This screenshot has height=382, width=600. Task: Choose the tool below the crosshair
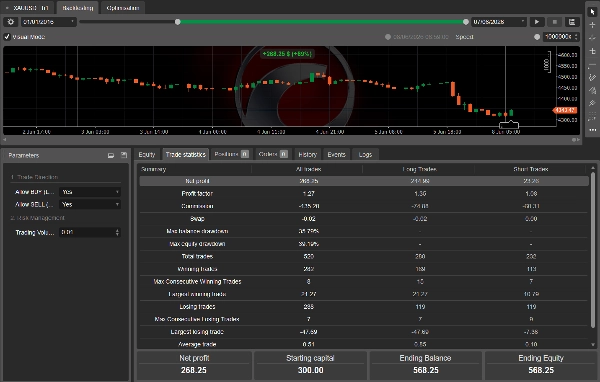point(592,38)
